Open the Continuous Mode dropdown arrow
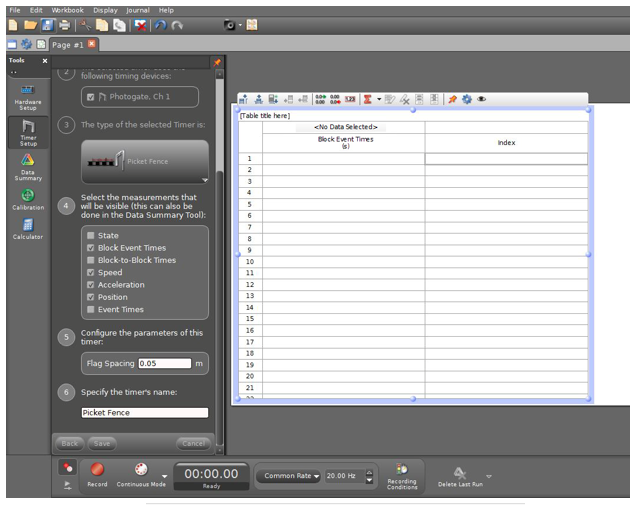Viewport: 637px width, 505px height. coord(164,476)
